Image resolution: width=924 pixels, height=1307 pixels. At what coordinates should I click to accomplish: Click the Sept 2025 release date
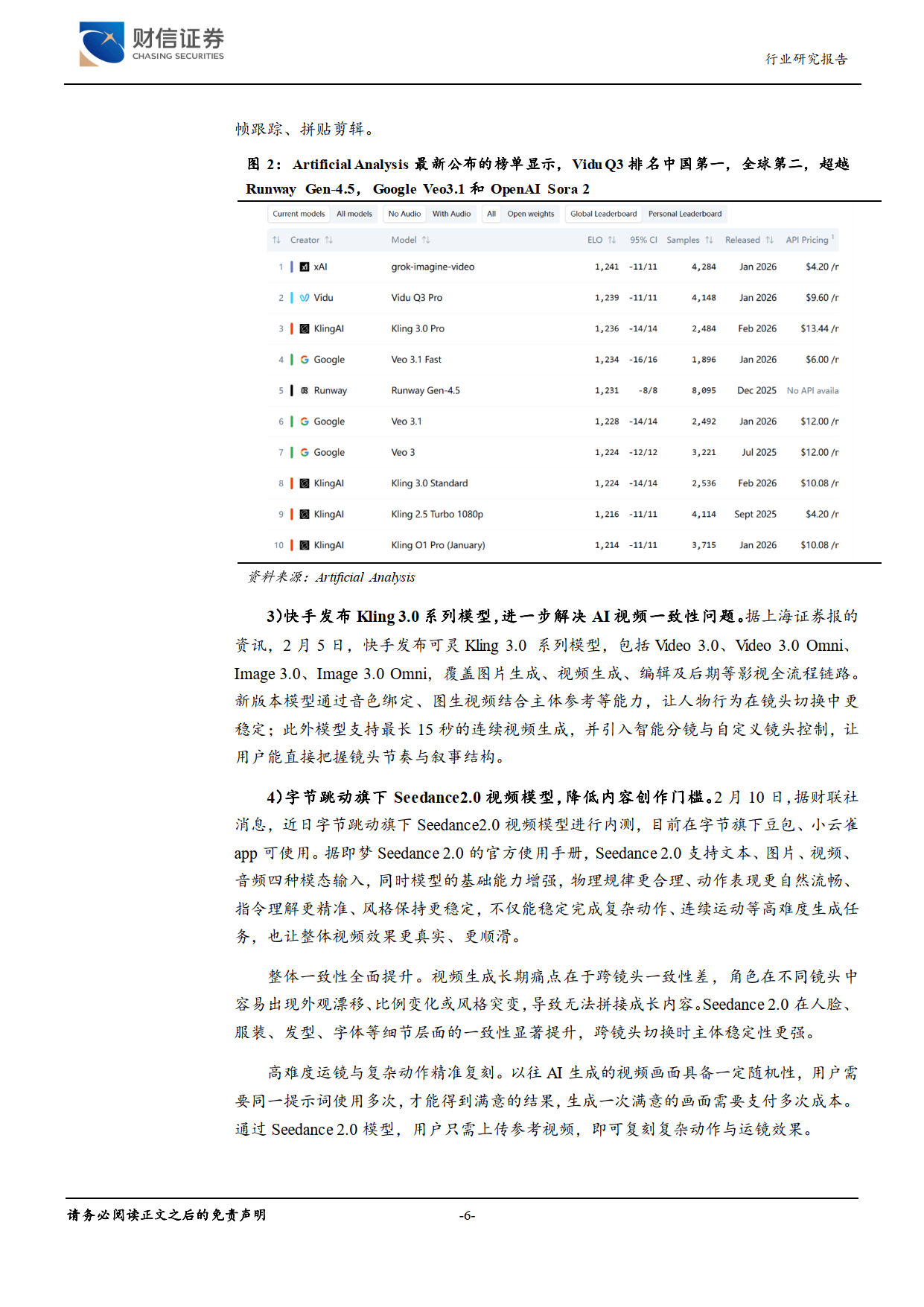755,515
